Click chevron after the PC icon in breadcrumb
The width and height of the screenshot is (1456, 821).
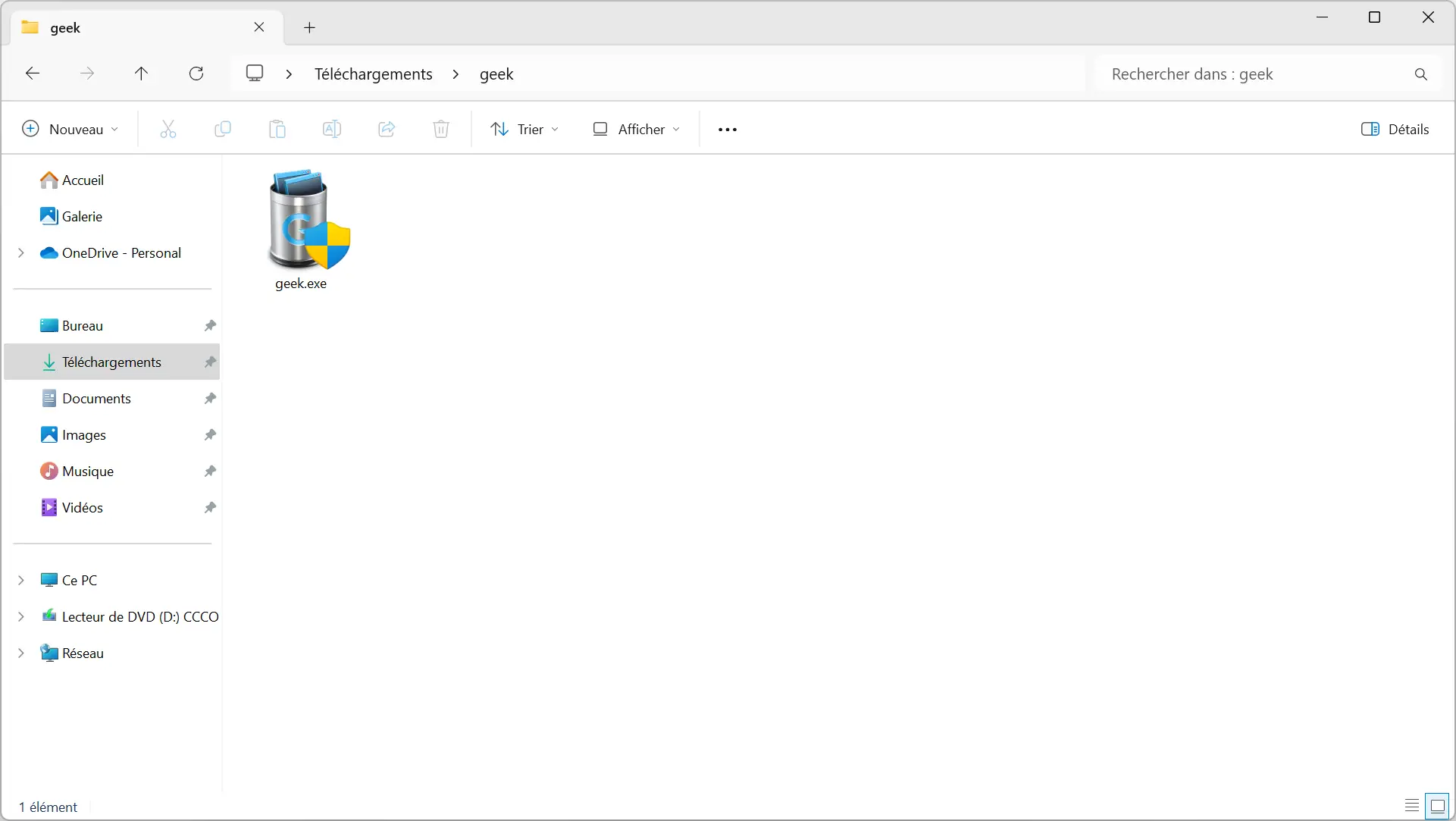289,74
